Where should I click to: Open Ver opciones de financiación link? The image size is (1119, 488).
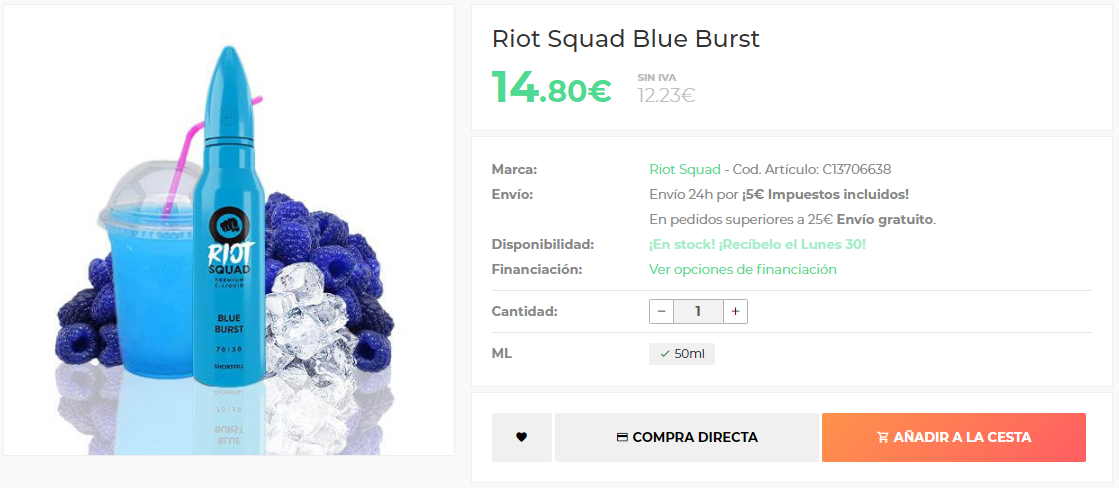(743, 270)
